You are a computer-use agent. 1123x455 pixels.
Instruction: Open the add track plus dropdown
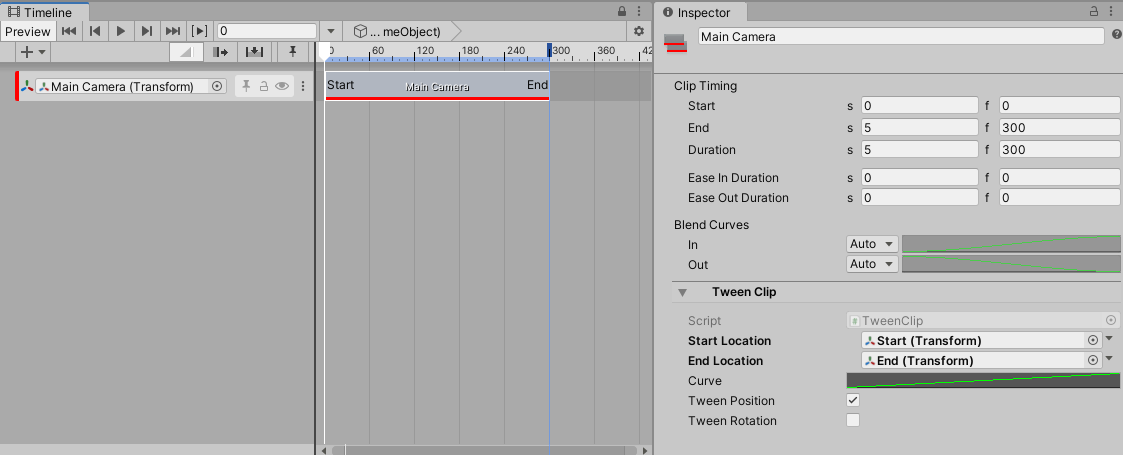(x=33, y=52)
